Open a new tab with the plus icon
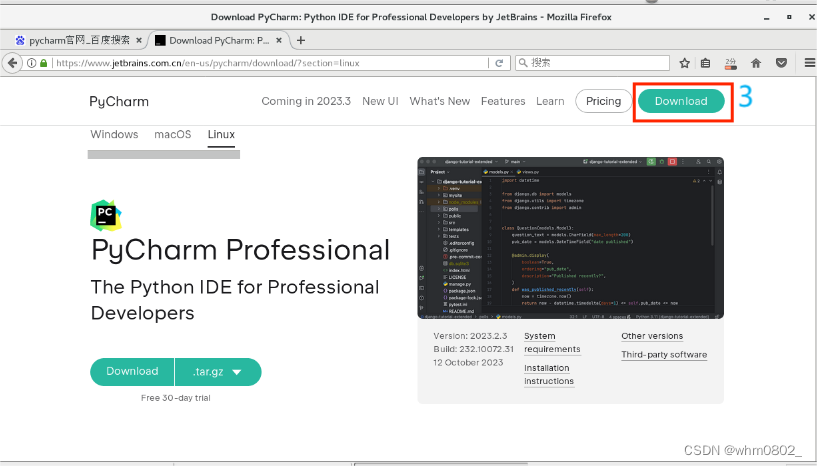This screenshot has height=466, width=817. tap(301, 40)
